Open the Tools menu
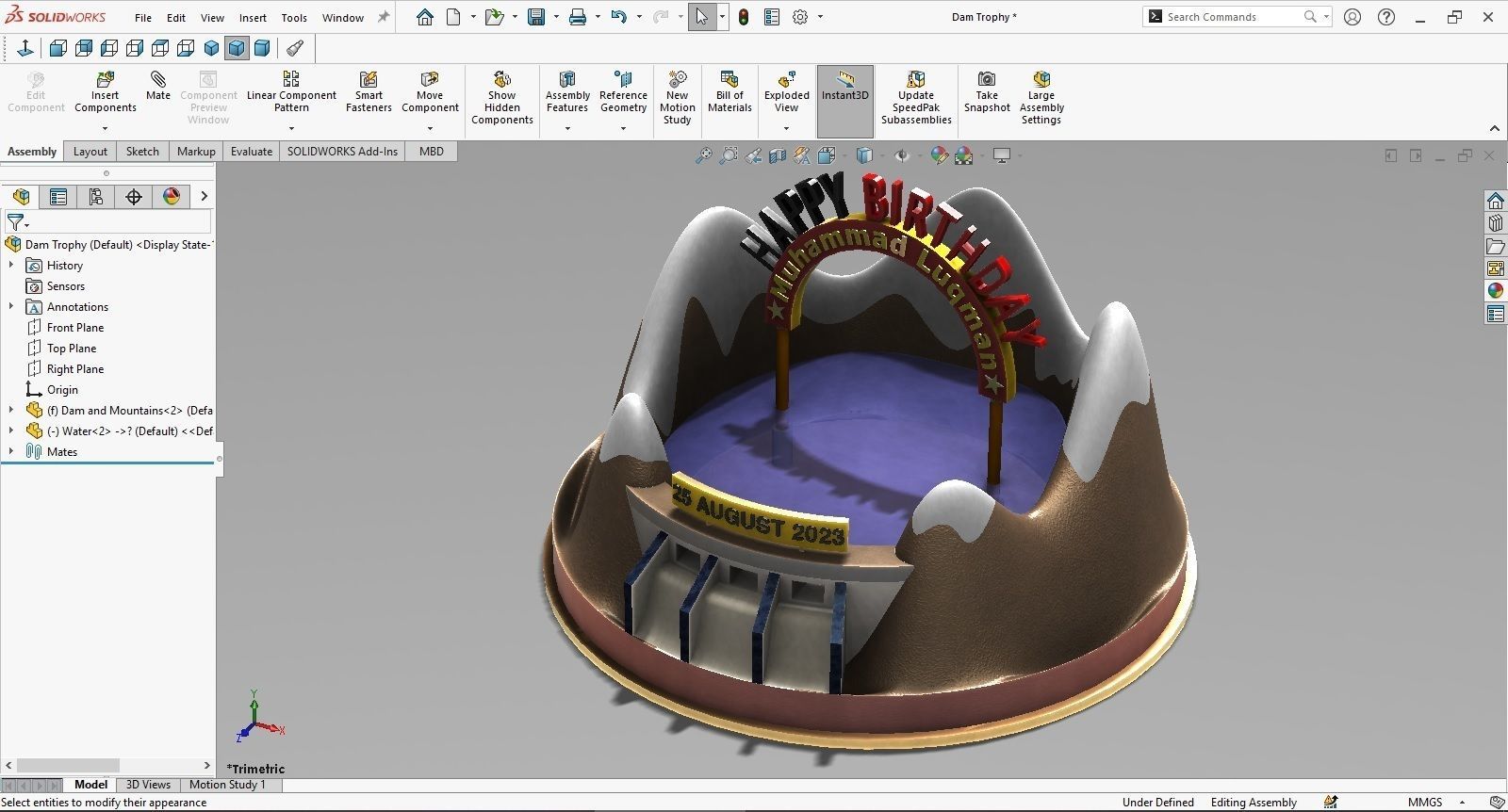This screenshot has height=812, width=1508. pyautogui.click(x=294, y=17)
